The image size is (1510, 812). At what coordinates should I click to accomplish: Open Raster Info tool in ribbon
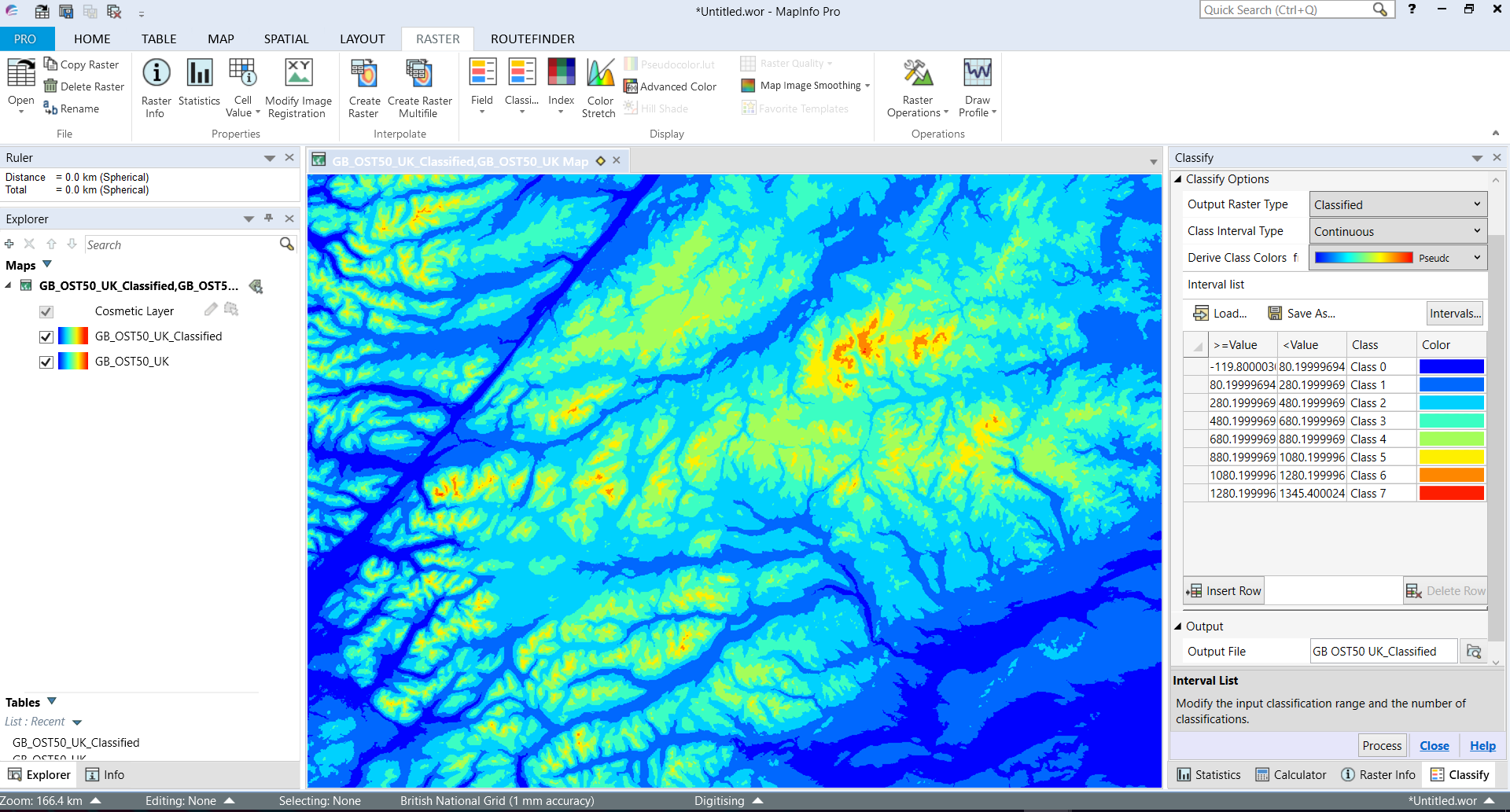(x=156, y=72)
